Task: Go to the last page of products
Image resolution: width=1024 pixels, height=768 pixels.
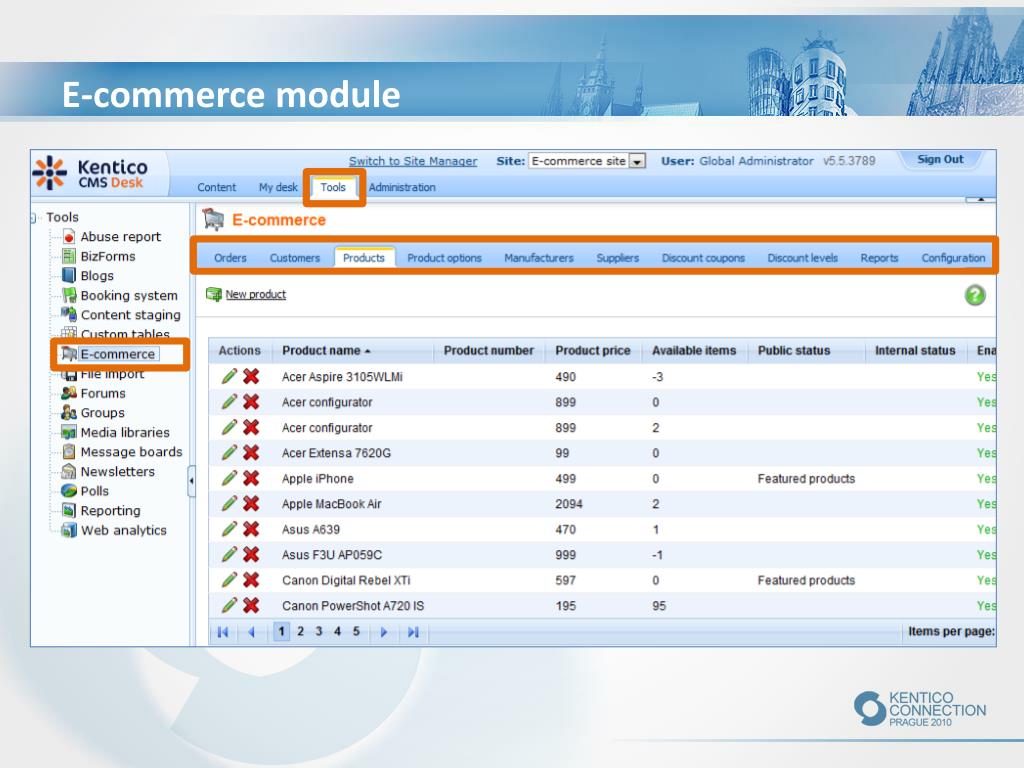Action: (x=413, y=632)
